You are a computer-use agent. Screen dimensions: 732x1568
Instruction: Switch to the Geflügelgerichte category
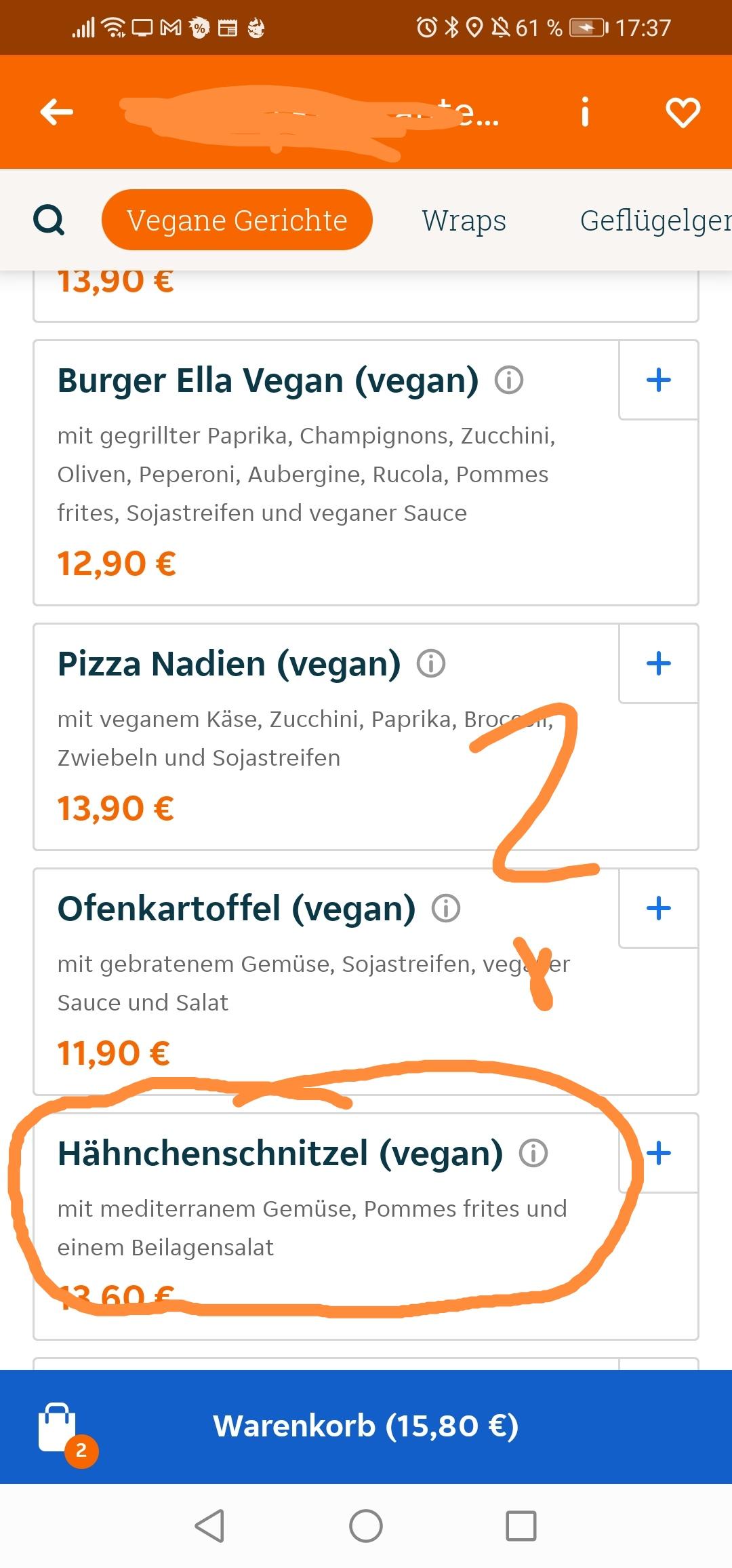point(655,220)
